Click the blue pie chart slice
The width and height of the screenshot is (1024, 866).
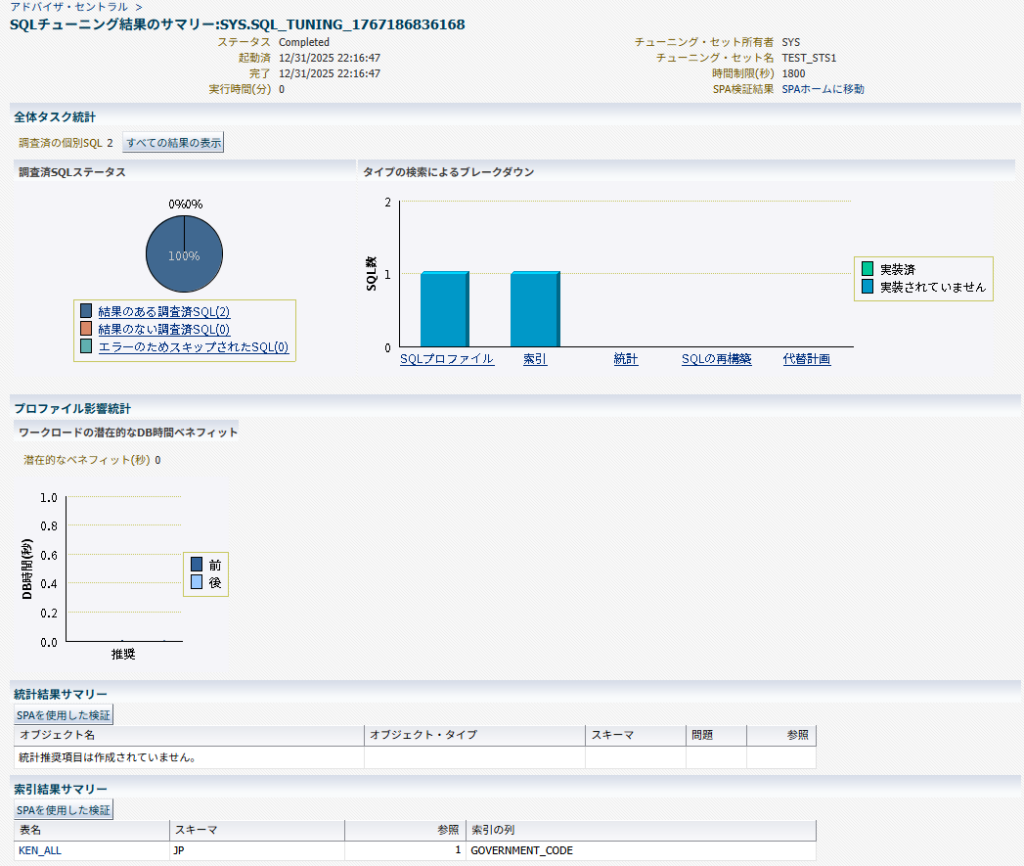[x=184, y=256]
